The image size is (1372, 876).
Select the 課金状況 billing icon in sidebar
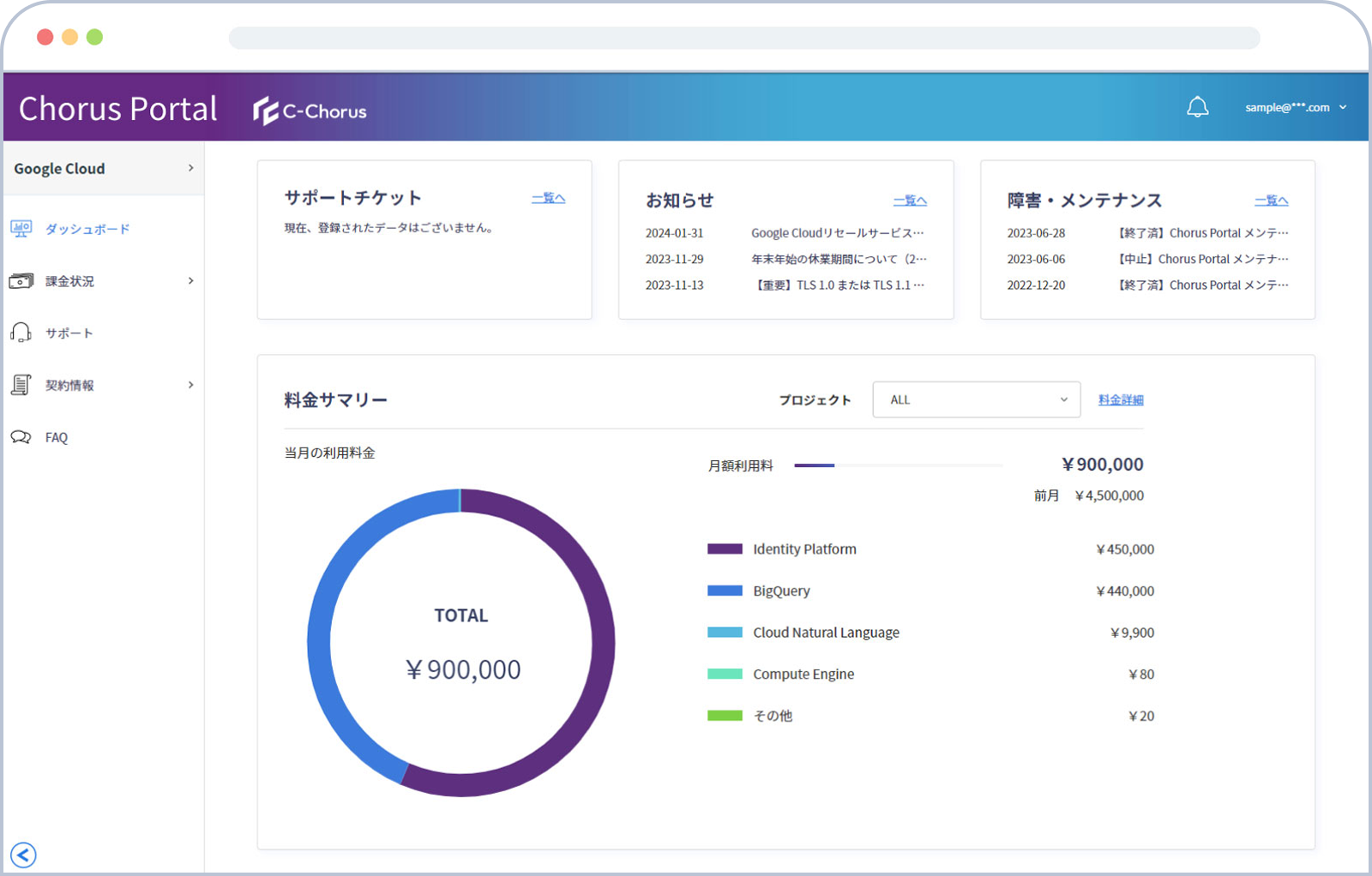coord(21,280)
